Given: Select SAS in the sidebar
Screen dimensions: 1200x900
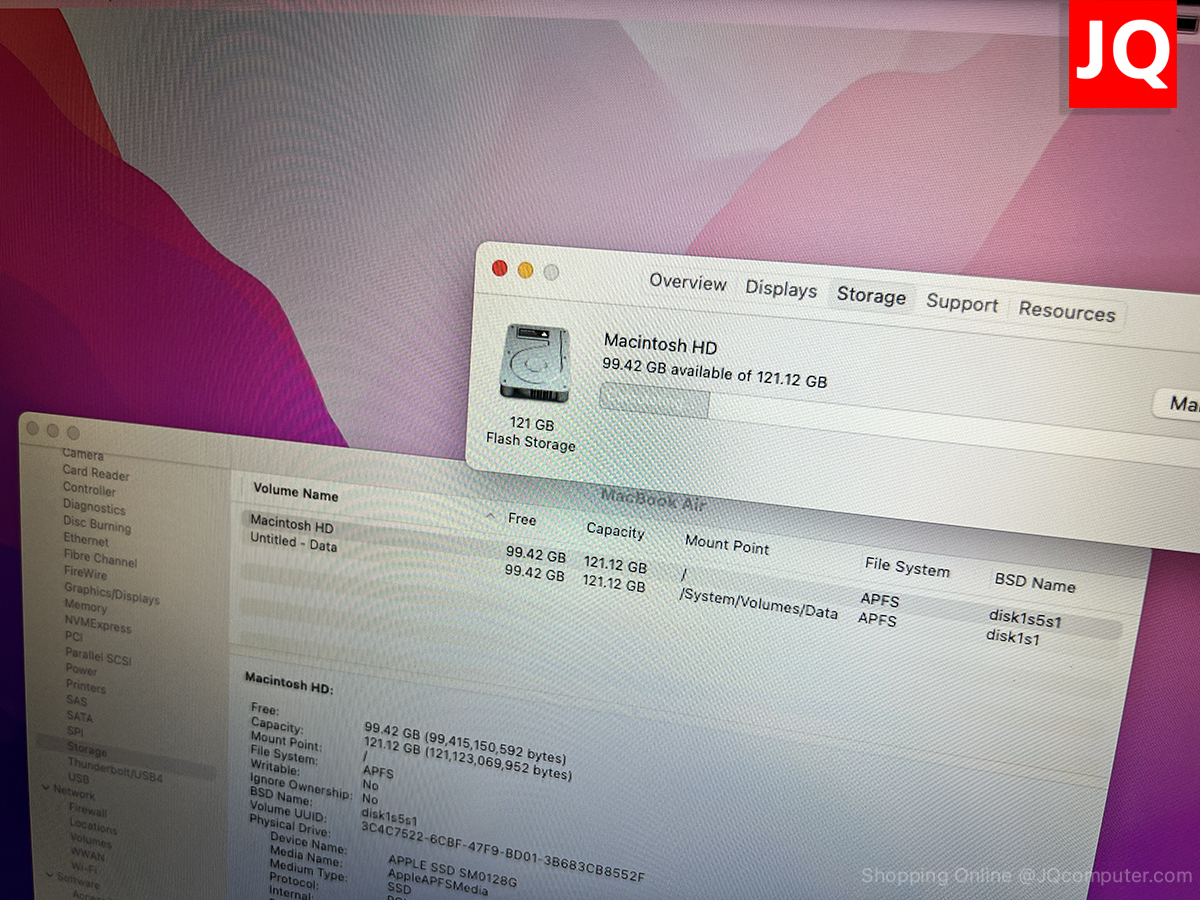Looking at the screenshot, I should pos(77,702).
